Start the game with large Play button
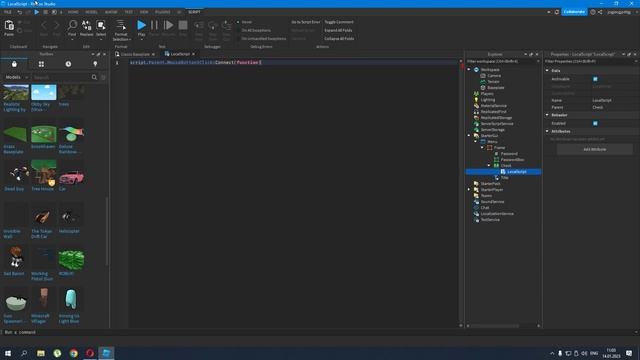 pyautogui.click(x=141, y=25)
